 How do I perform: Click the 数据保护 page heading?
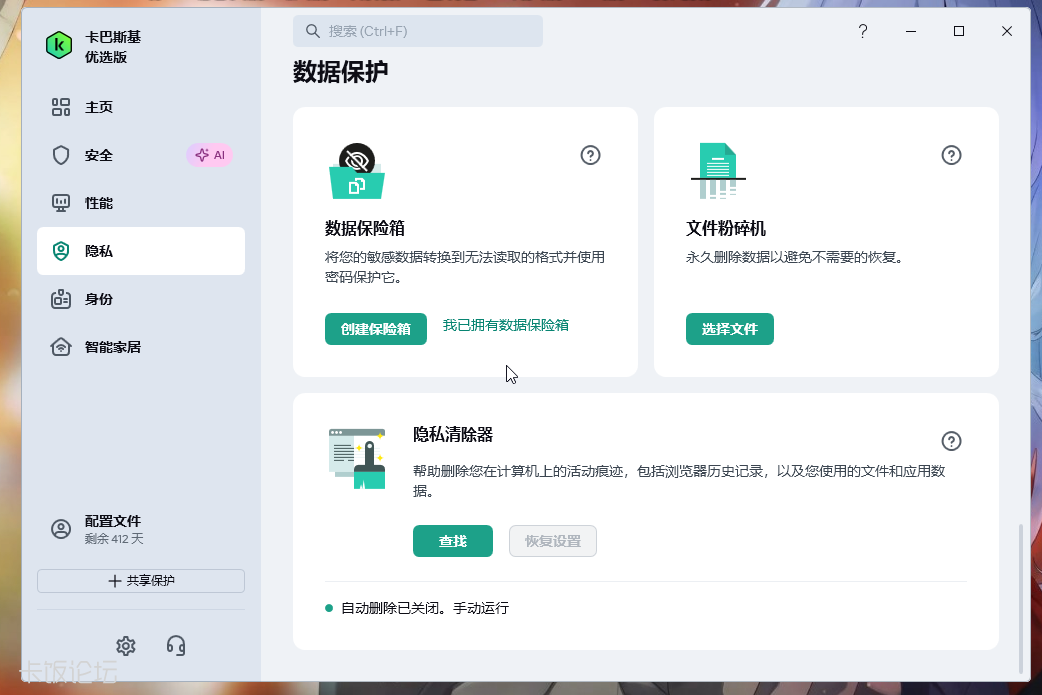[x=340, y=71]
